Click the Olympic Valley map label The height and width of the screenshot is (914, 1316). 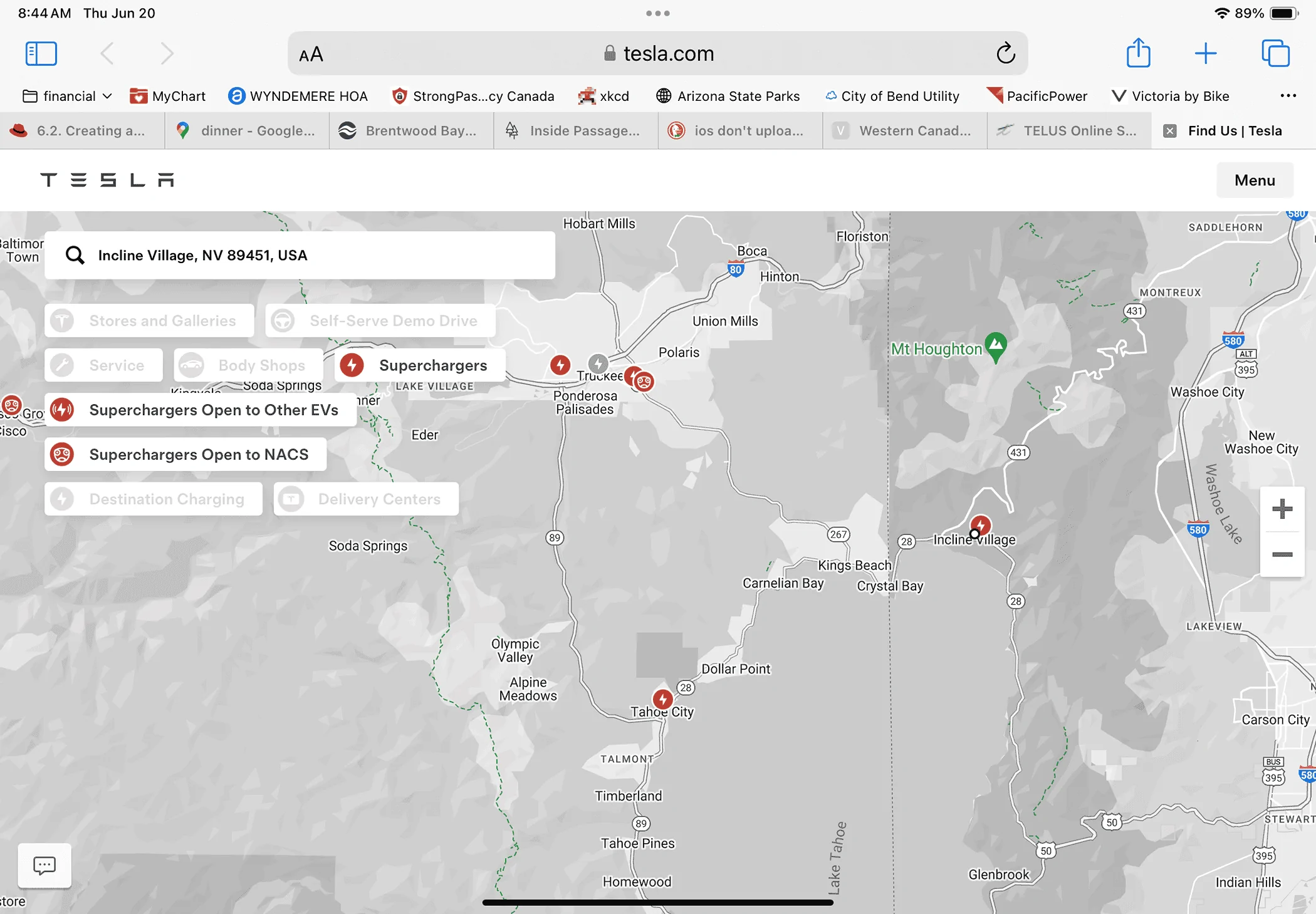point(515,650)
